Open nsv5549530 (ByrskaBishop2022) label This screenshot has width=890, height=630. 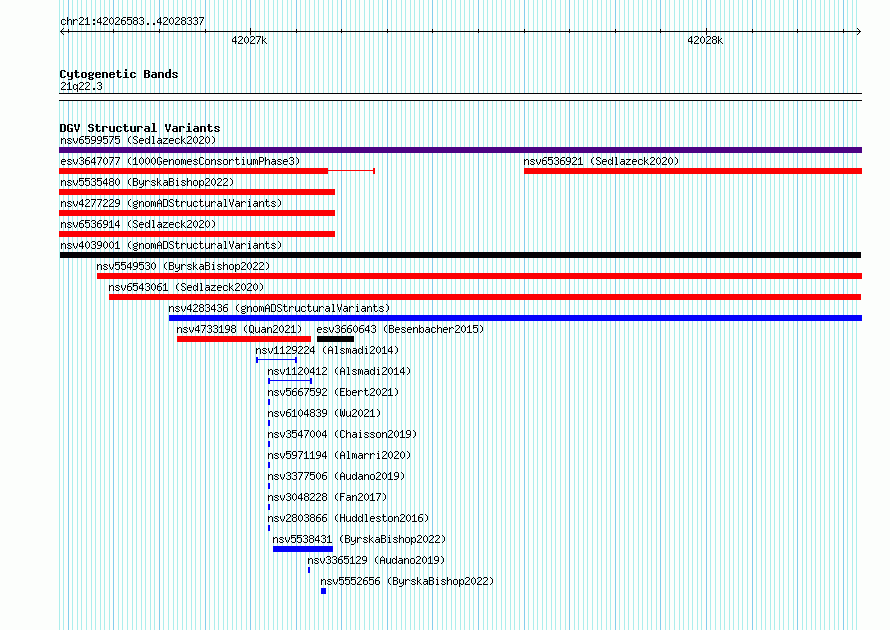[x=183, y=266]
